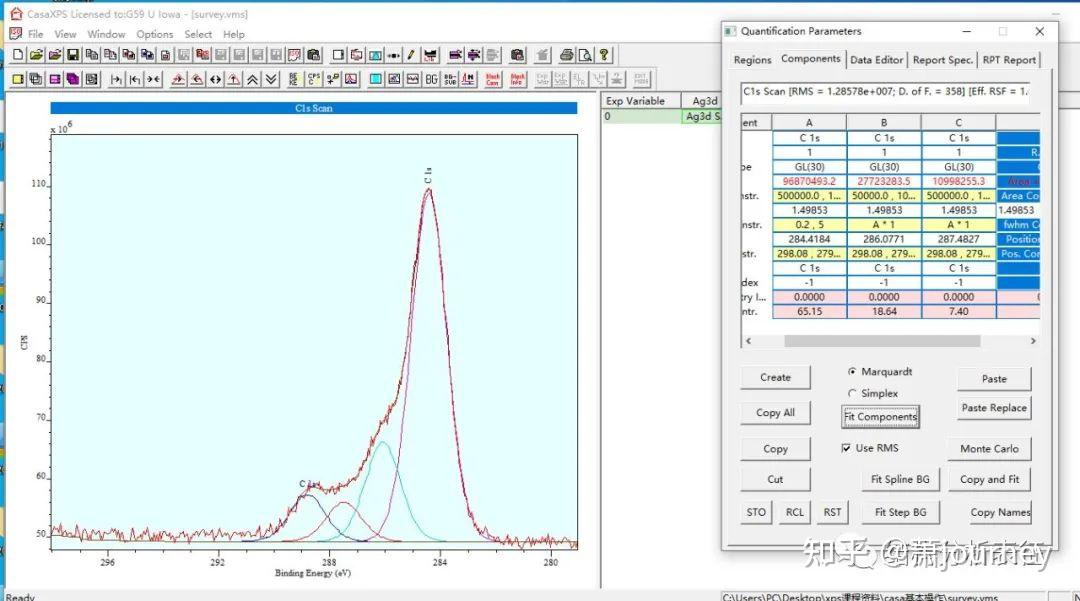Click the CPS counts toolbar icon
Viewport: 1080px width, 601px height.
coord(312,79)
